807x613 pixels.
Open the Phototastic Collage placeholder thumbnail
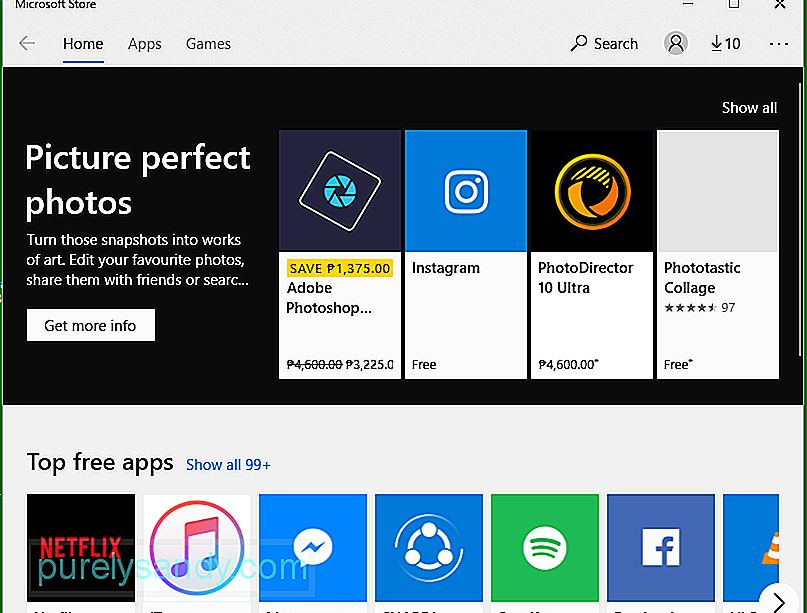718,190
